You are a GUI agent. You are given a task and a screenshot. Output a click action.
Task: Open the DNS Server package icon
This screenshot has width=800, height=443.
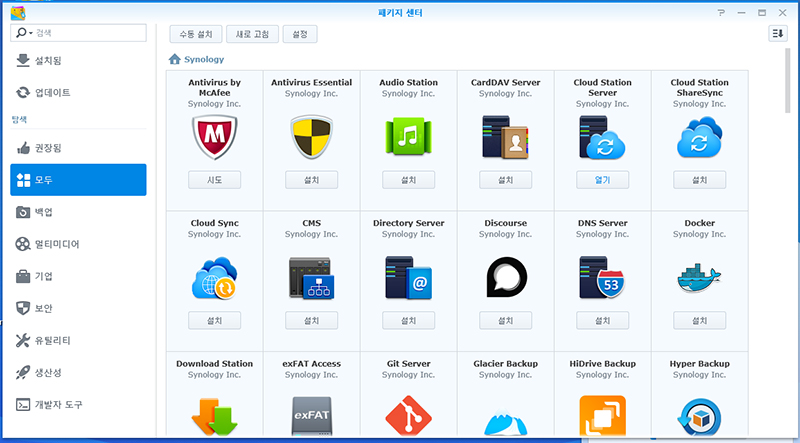(603, 278)
